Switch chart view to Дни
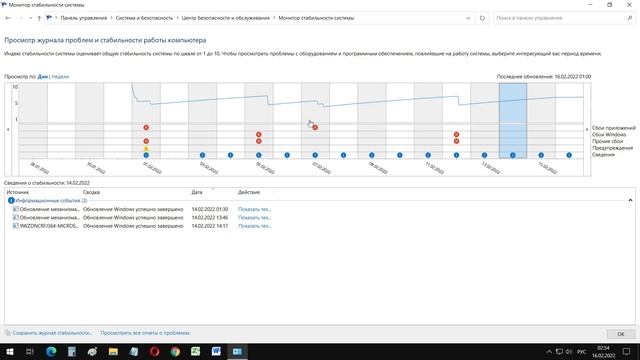The width and height of the screenshot is (640, 360). (42, 76)
